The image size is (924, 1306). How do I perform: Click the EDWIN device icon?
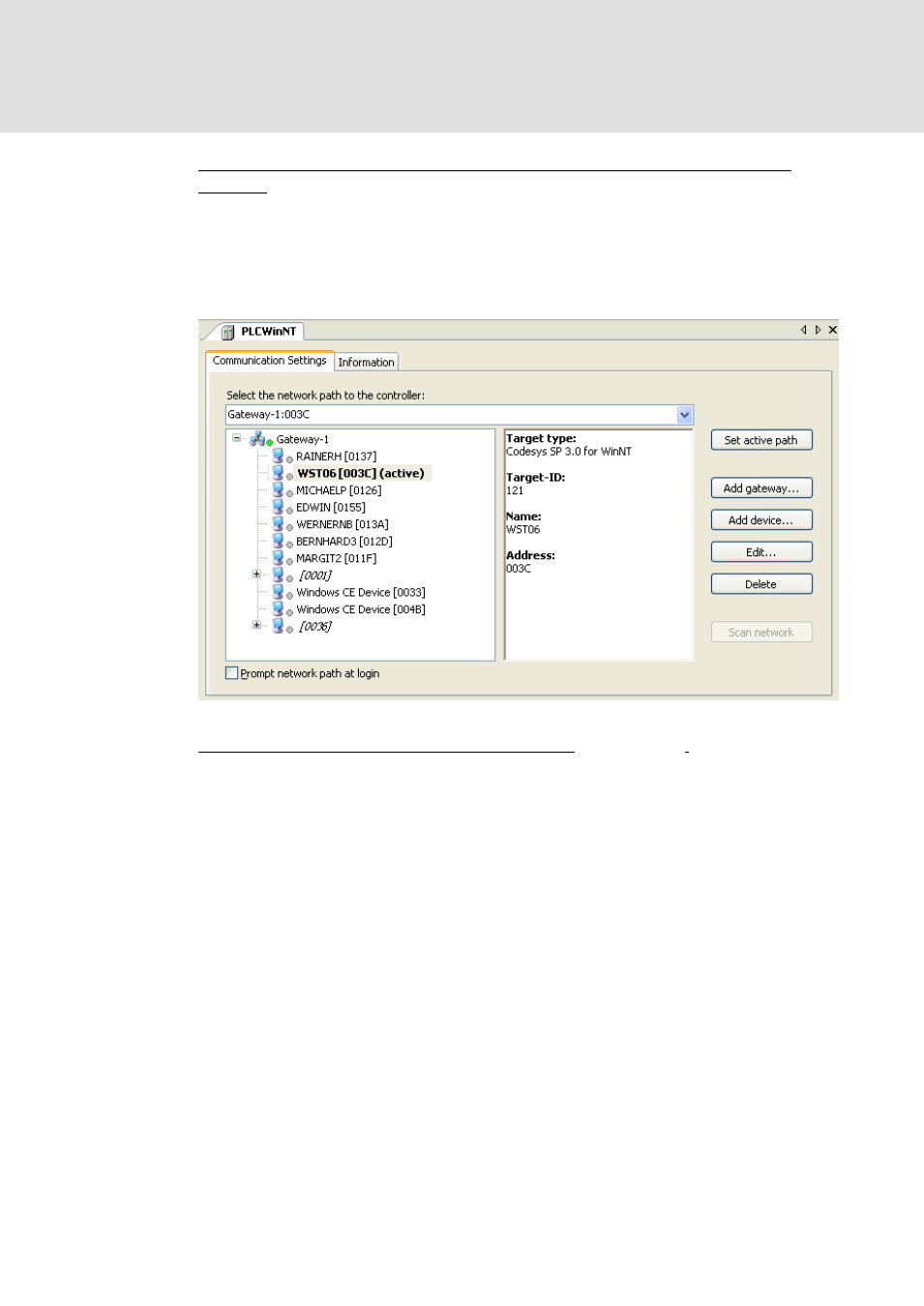coord(278,507)
